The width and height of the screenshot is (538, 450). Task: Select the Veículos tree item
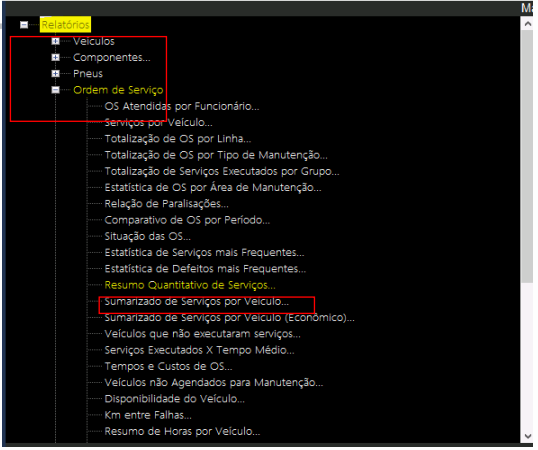(x=94, y=41)
